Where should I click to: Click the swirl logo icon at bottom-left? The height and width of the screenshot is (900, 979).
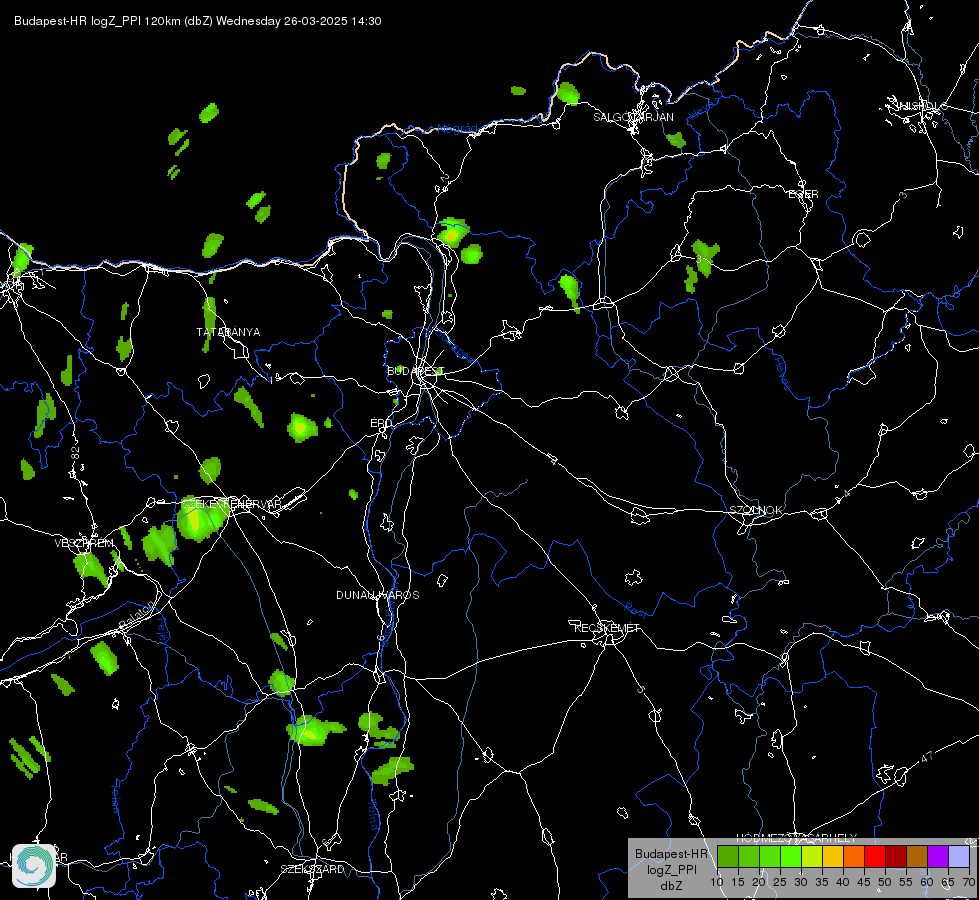[x=34, y=866]
